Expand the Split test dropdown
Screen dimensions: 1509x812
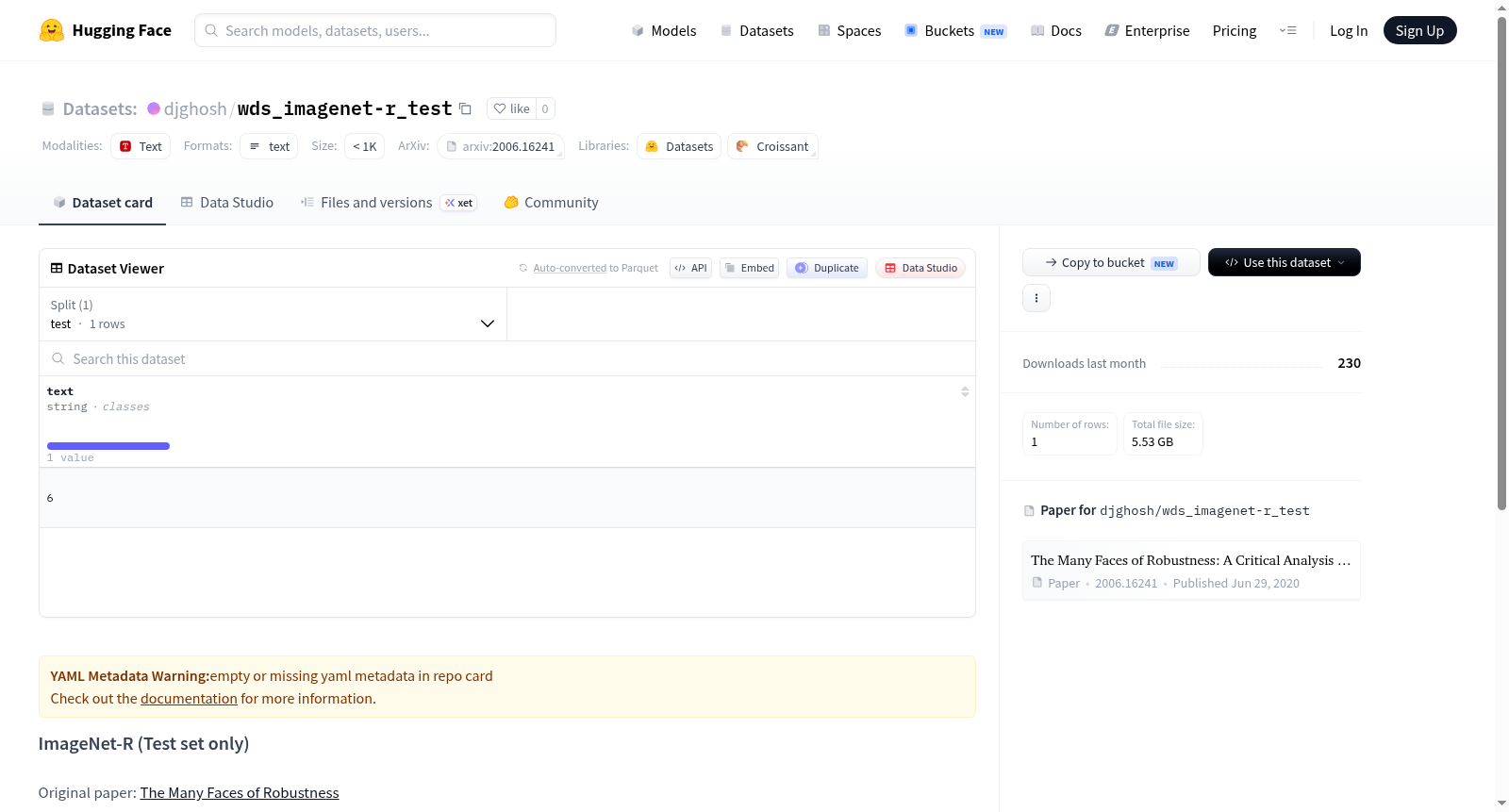(273, 314)
